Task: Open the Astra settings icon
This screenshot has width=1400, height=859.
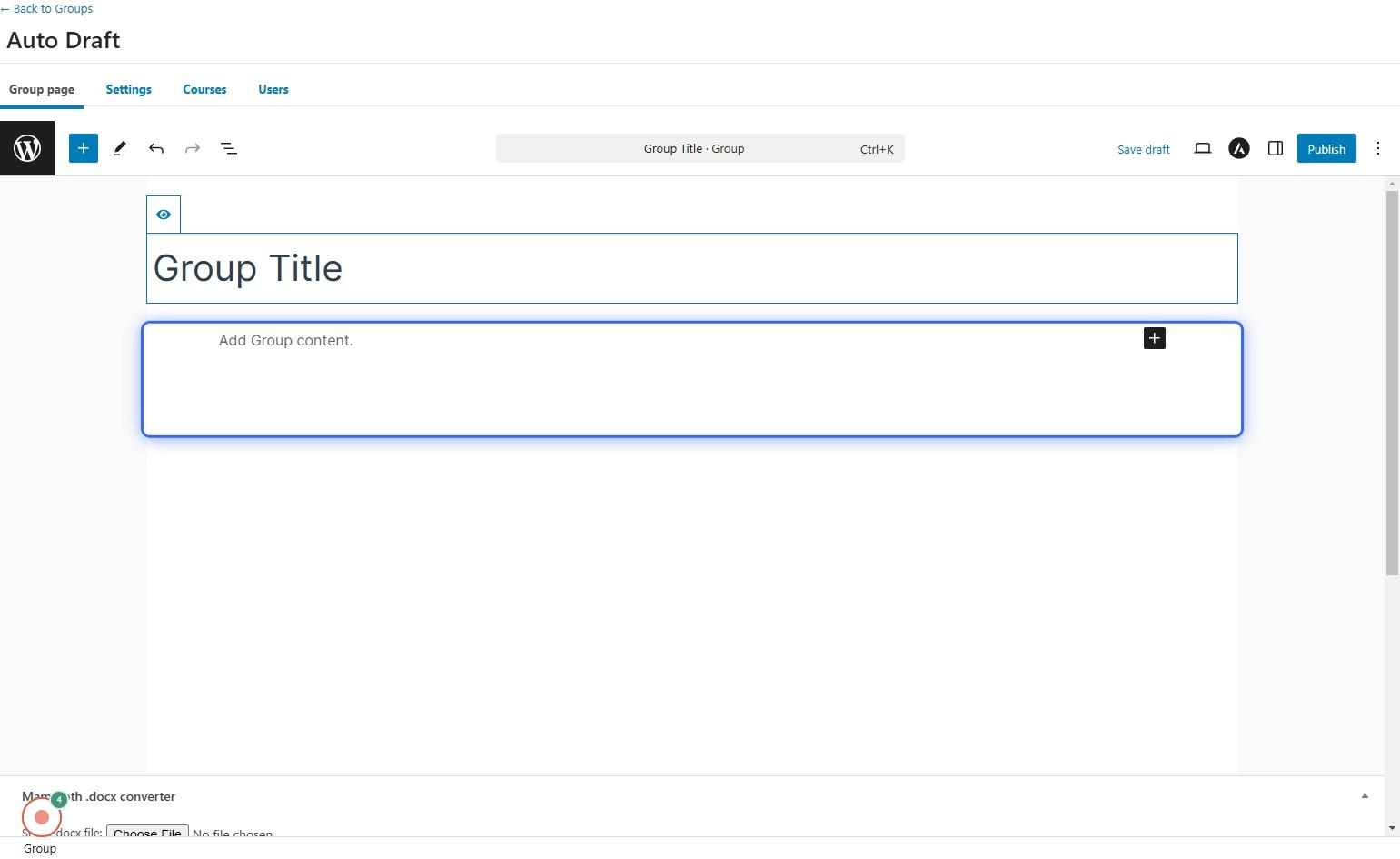Action: point(1238,148)
